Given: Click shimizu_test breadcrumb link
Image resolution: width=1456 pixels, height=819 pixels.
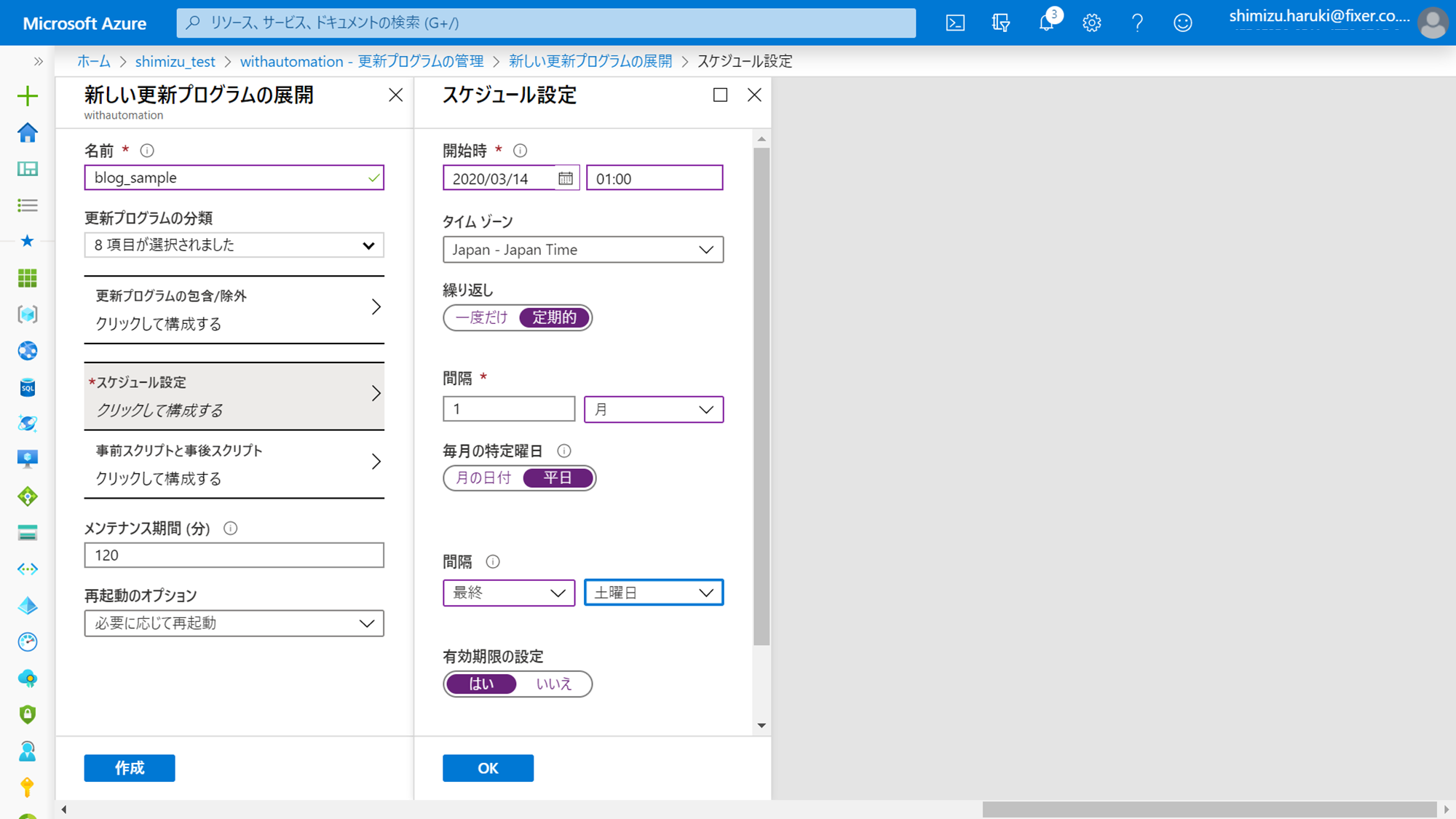Looking at the screenshot, I should (175, 61).
